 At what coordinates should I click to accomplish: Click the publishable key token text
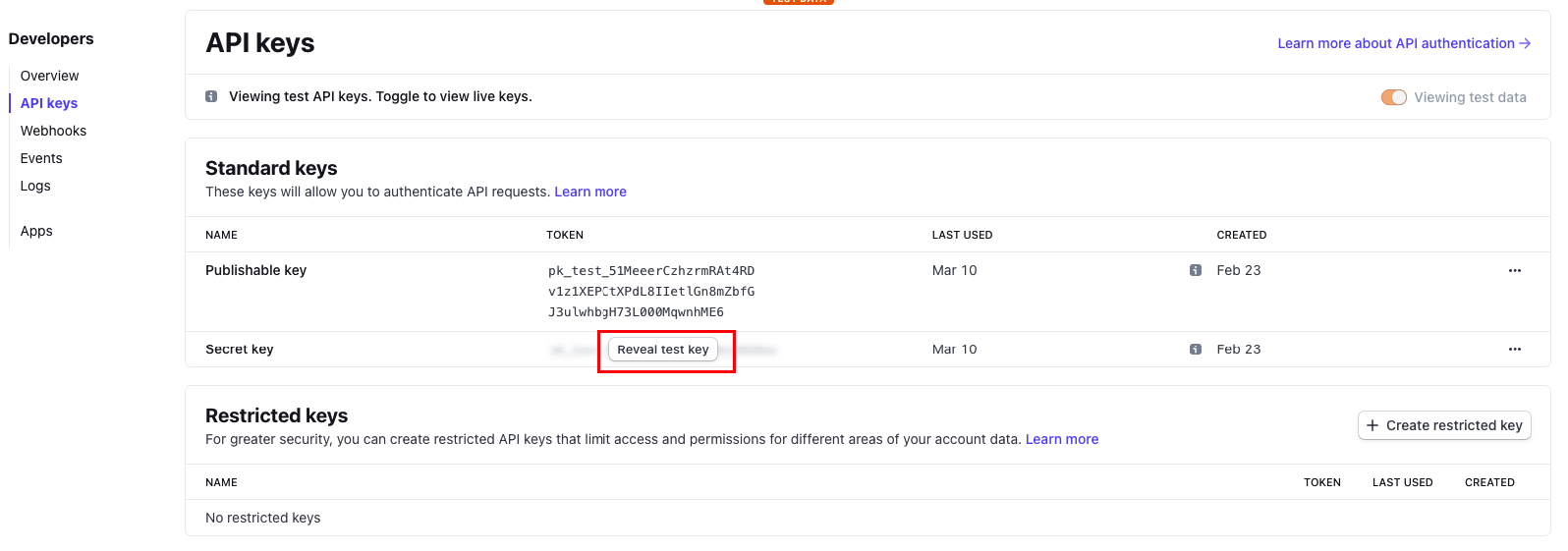650,291
